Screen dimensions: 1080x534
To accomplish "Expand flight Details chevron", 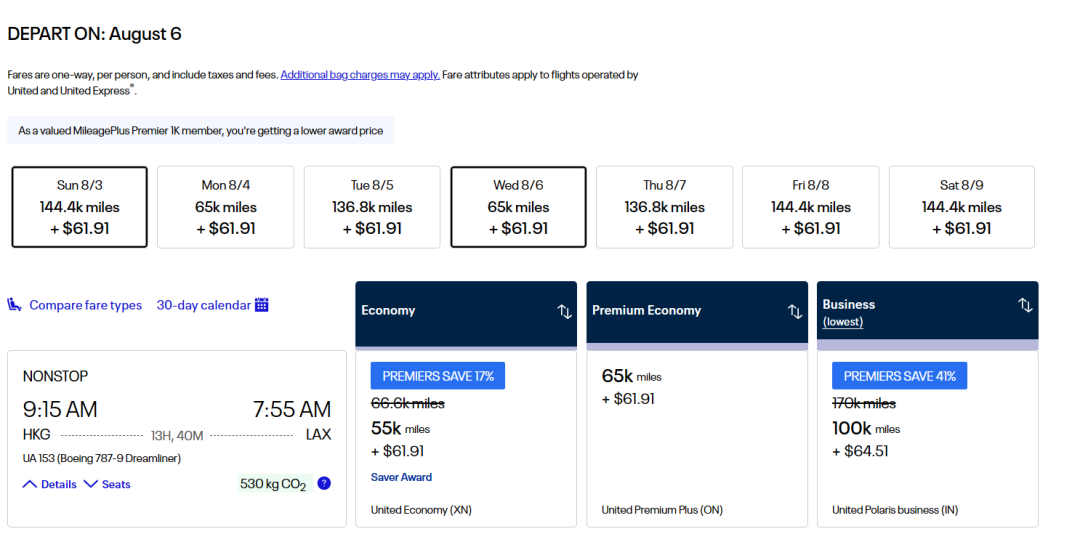I will tap(30, 484).
